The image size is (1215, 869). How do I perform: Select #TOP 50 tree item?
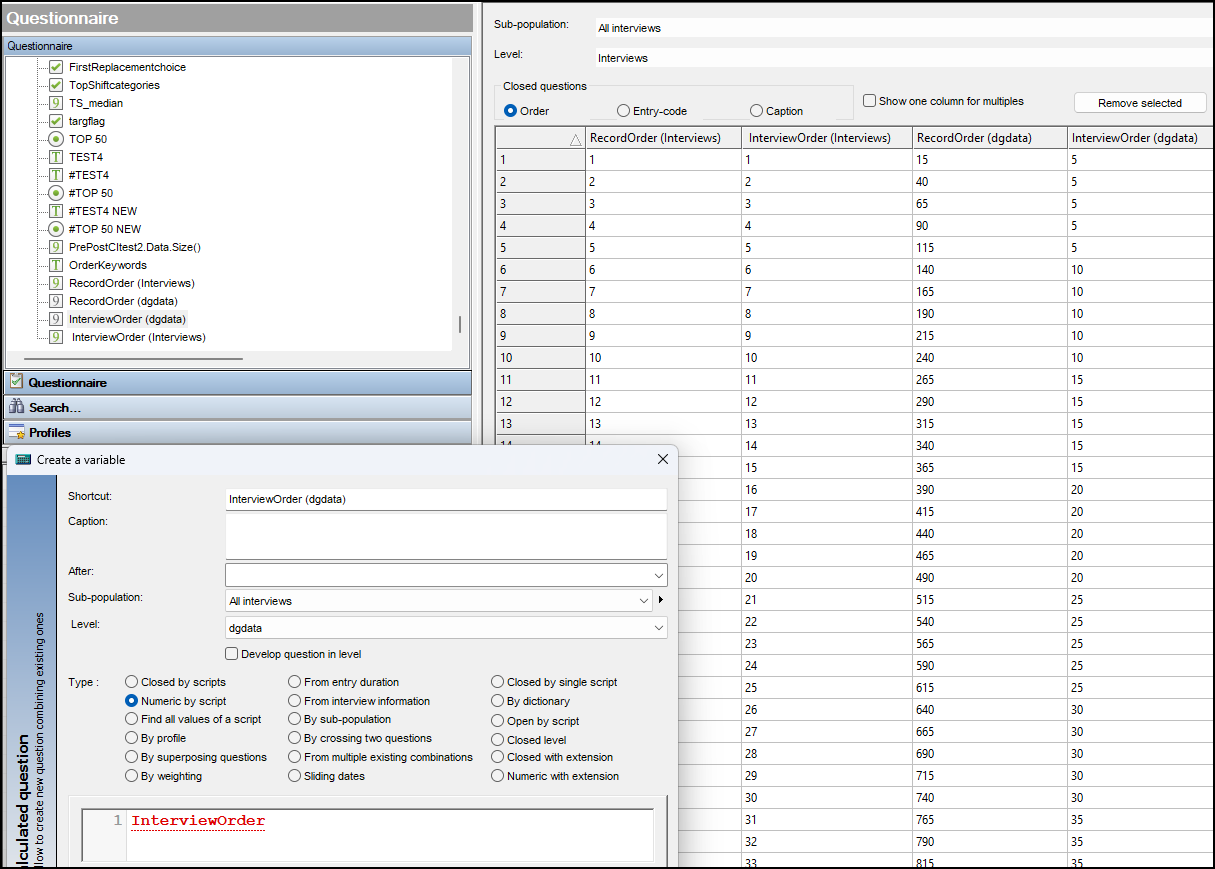(x=91, y=193)
